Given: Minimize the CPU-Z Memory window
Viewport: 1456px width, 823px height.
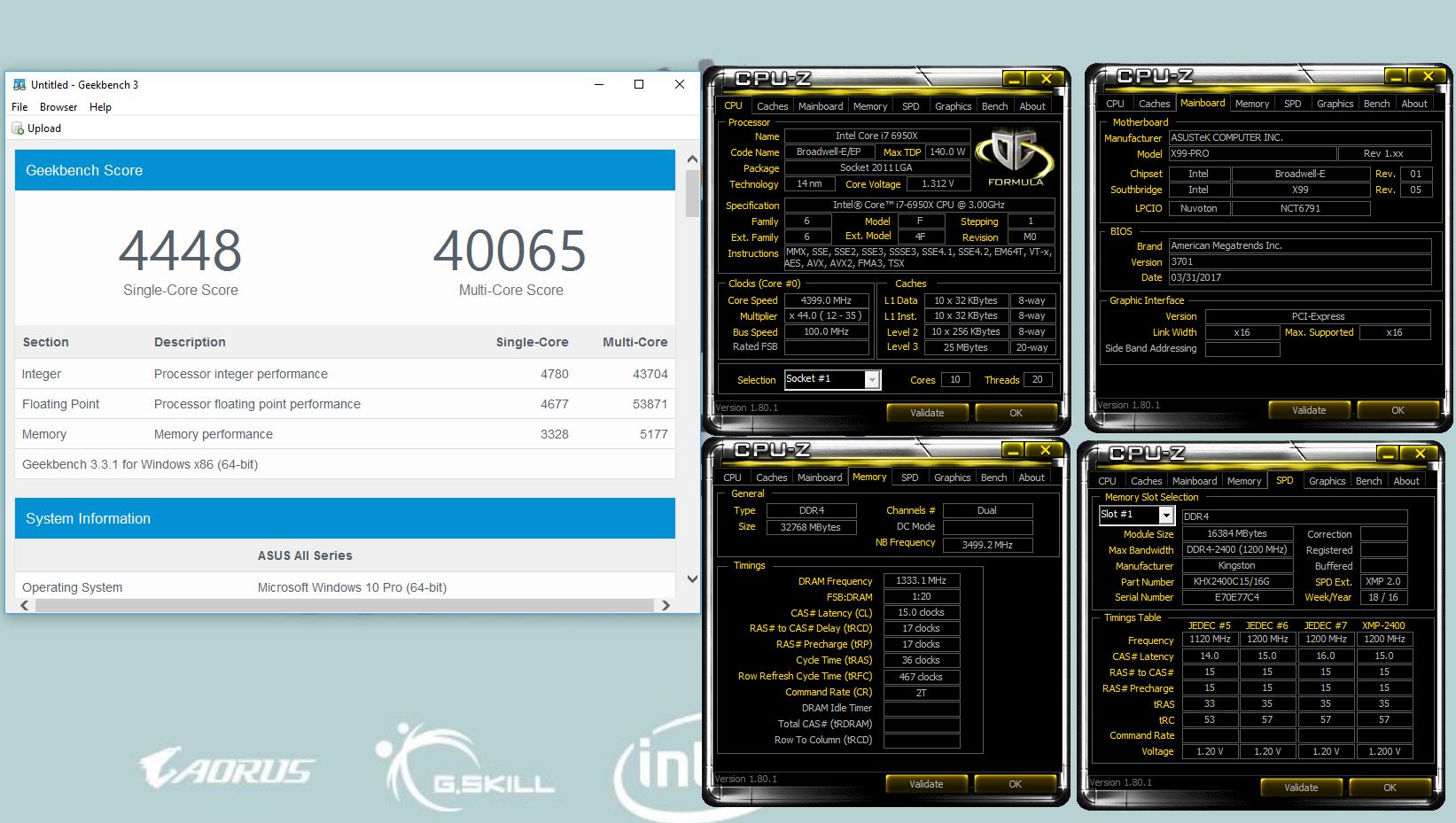Looking at the screenshot, I should click(x=1014, y=450).
